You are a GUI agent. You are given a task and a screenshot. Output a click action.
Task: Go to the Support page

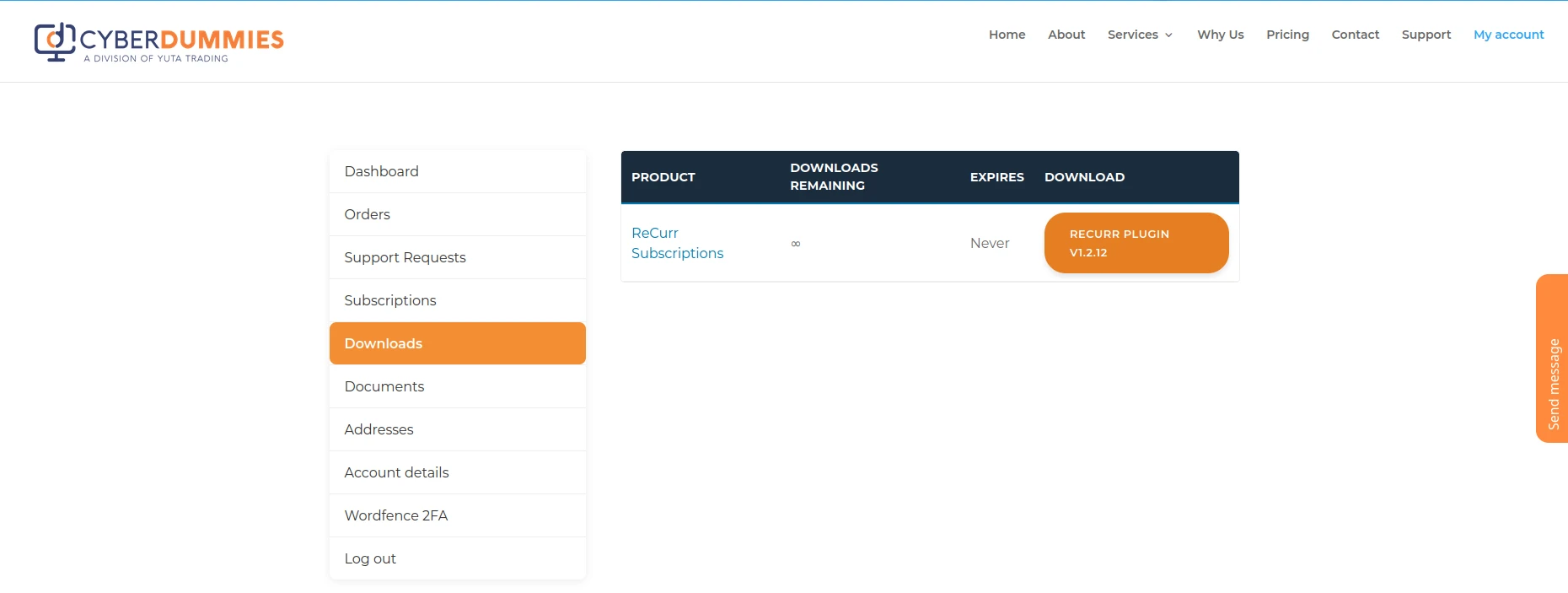pos(1426,35)
